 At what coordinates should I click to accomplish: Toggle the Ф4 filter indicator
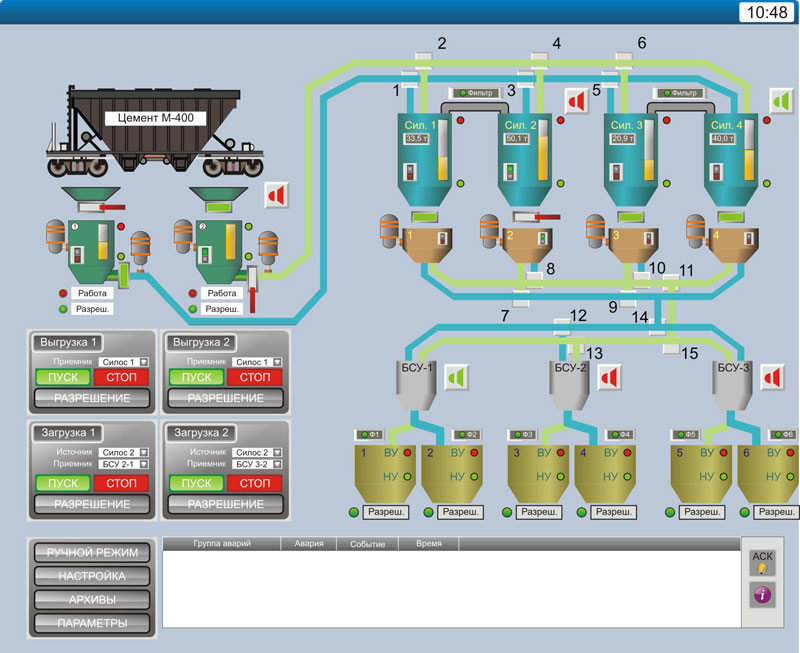[x=619, y=434]
